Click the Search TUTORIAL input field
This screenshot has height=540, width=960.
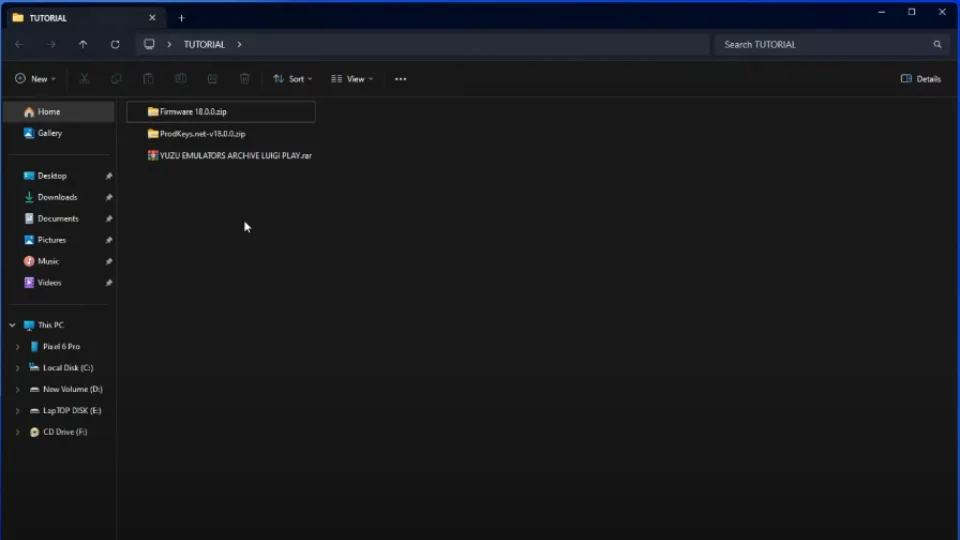831,44
